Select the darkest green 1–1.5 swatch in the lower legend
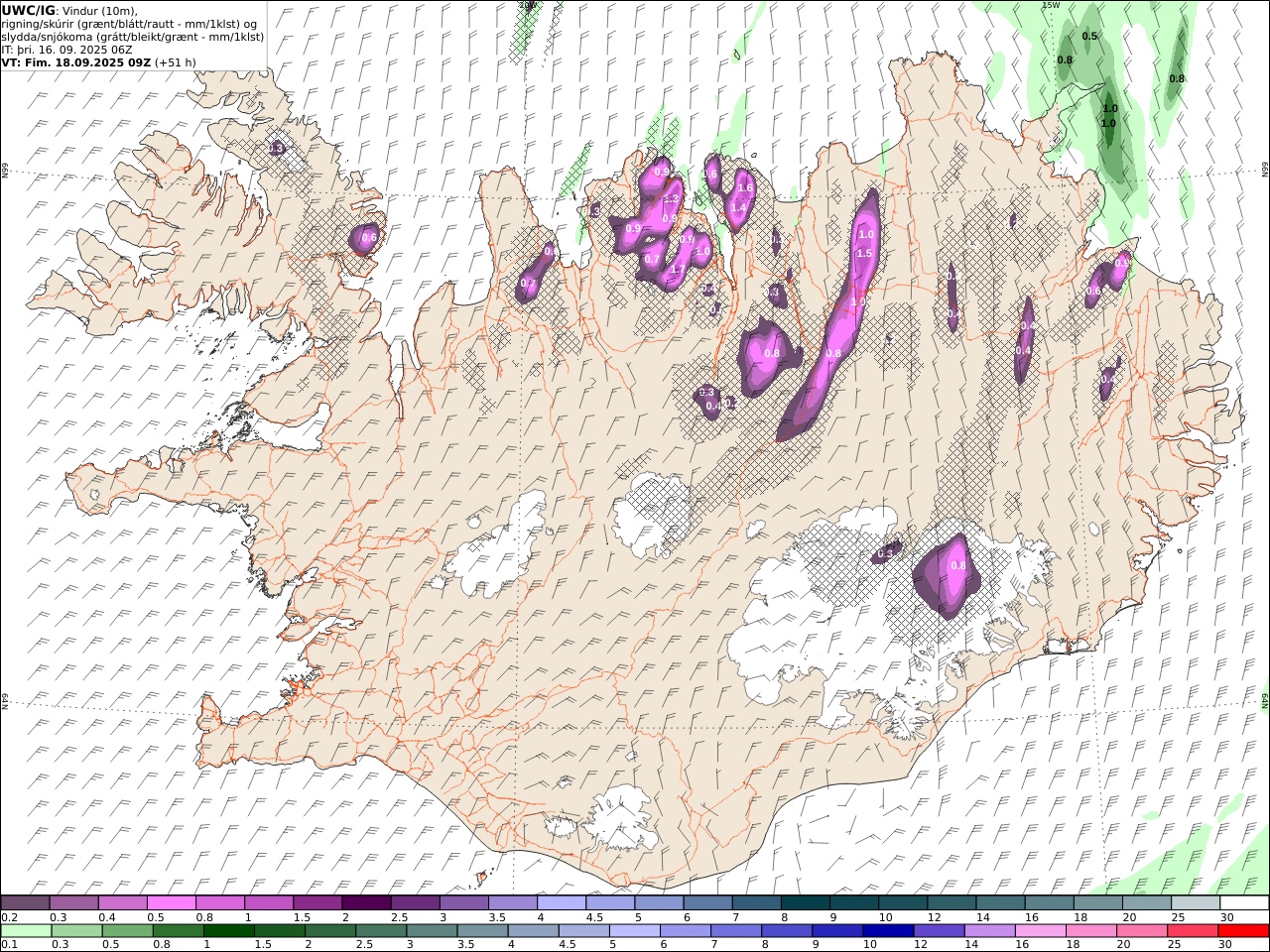1270x952 pixels. click(229, 931)
